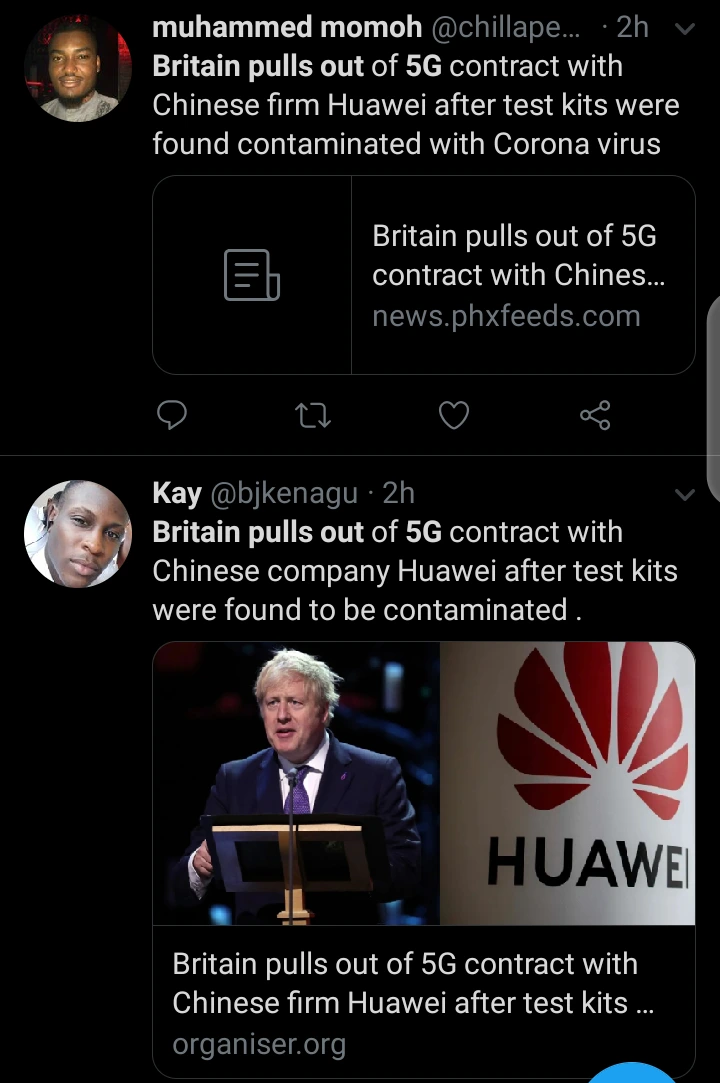720x1083 pixels.
Task: View Kay's profile picture
Action: [x=77, y=534]
